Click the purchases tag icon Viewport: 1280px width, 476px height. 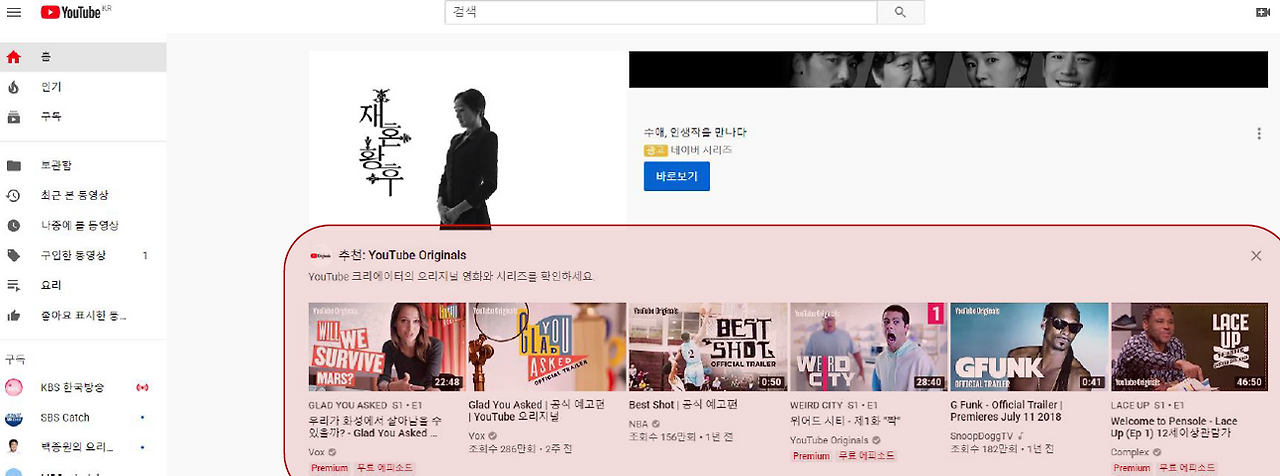tap(14, 255)
